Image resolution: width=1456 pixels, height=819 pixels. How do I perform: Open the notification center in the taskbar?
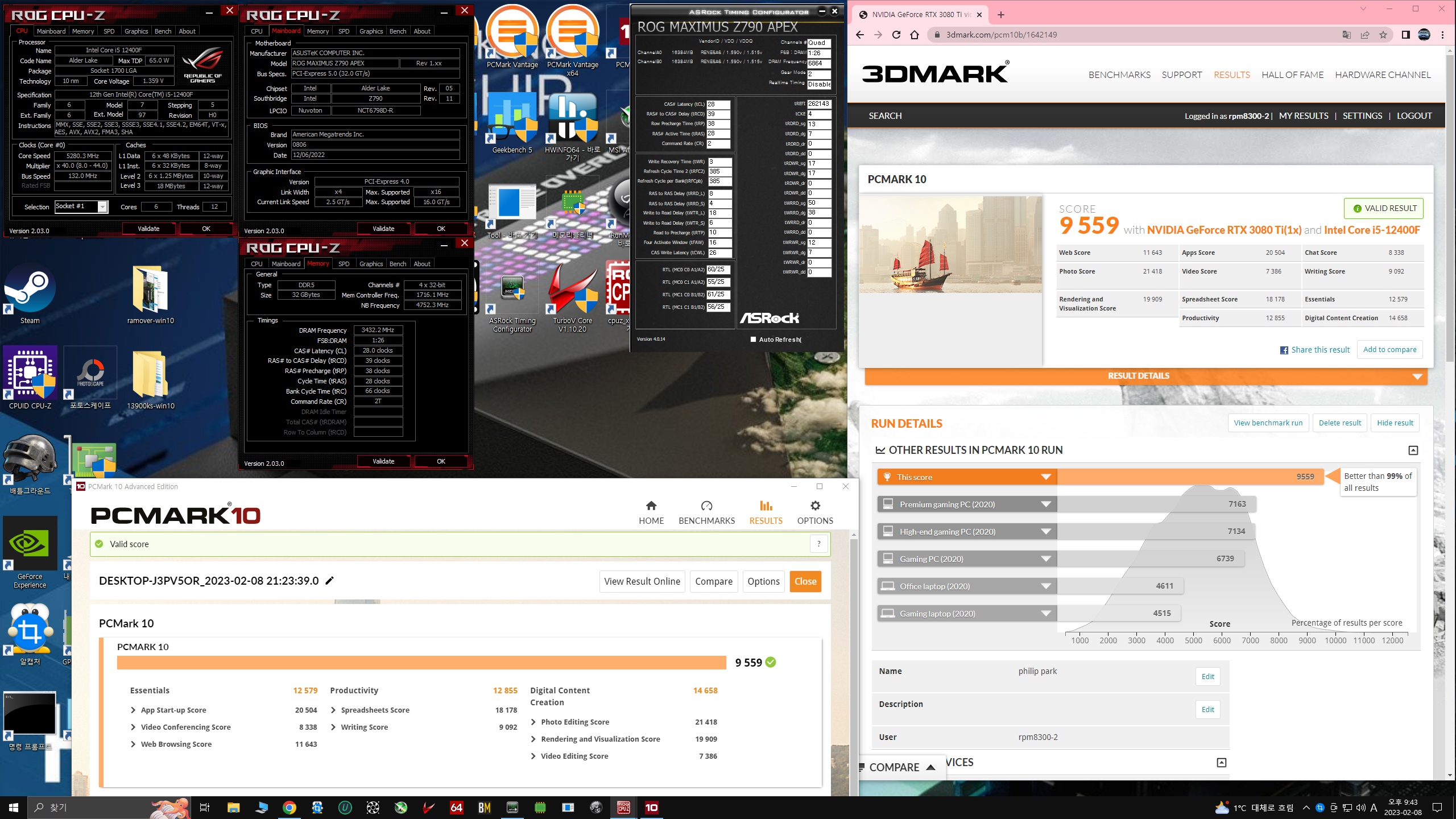point(1437,807)
